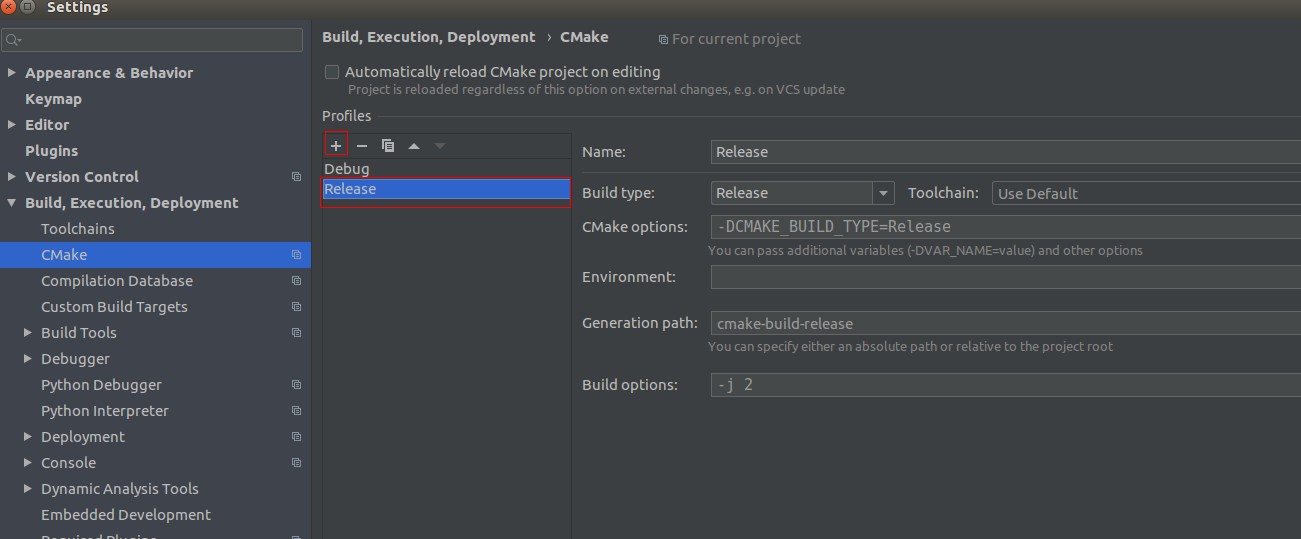Remove the selected CMake profile
Viewport: 1301px width, 539px height.
[362, 146]
